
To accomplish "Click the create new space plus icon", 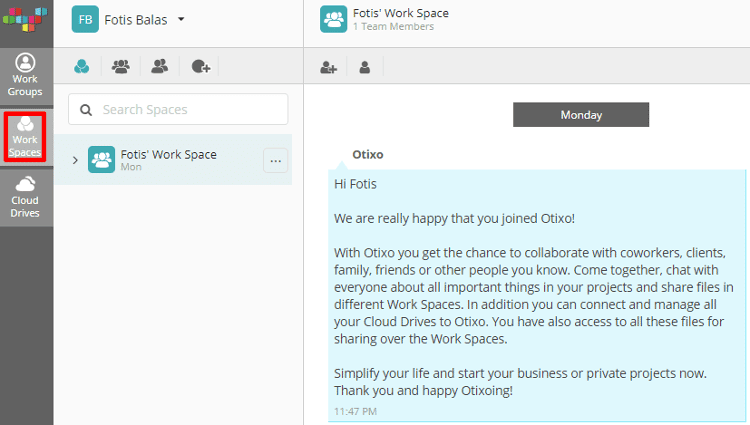I will pyautogui.click(x=201, y=66).
